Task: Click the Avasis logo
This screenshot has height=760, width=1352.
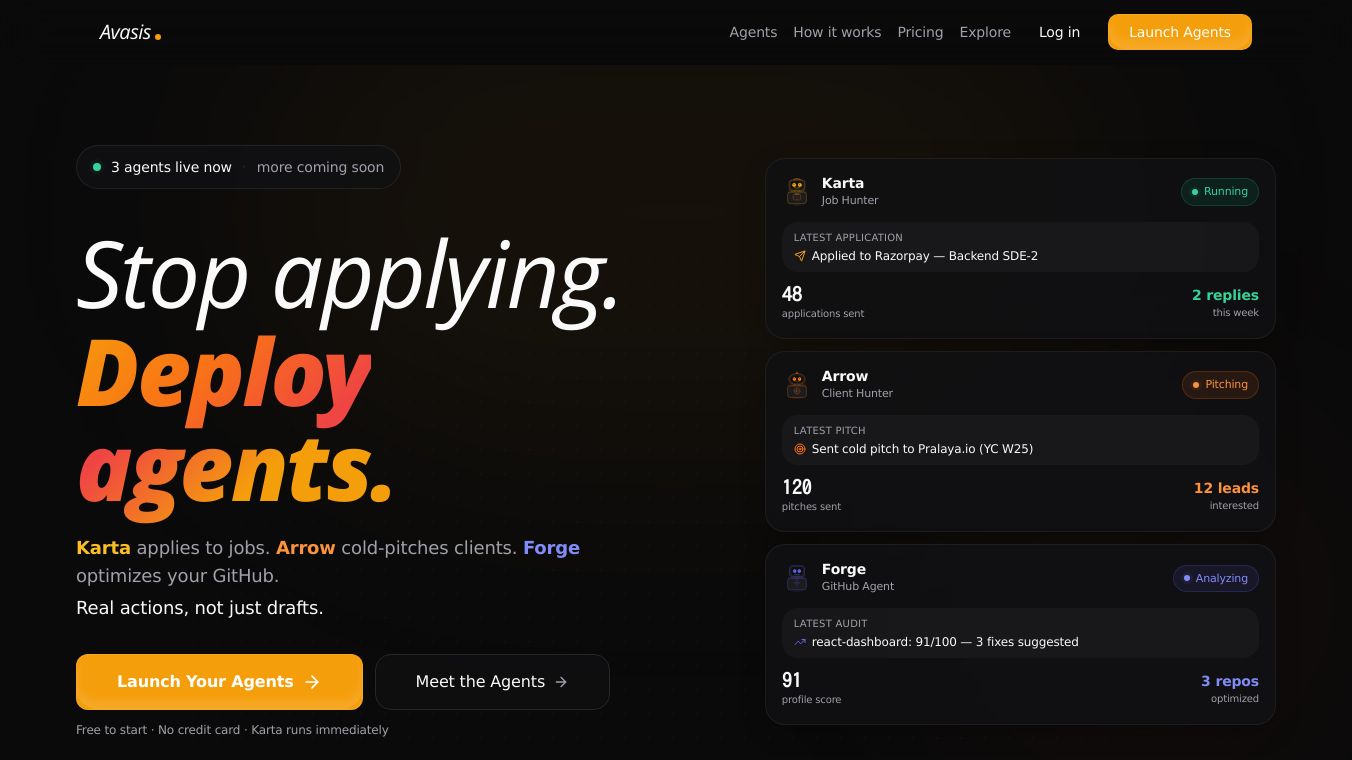Action: pos(130,32)
